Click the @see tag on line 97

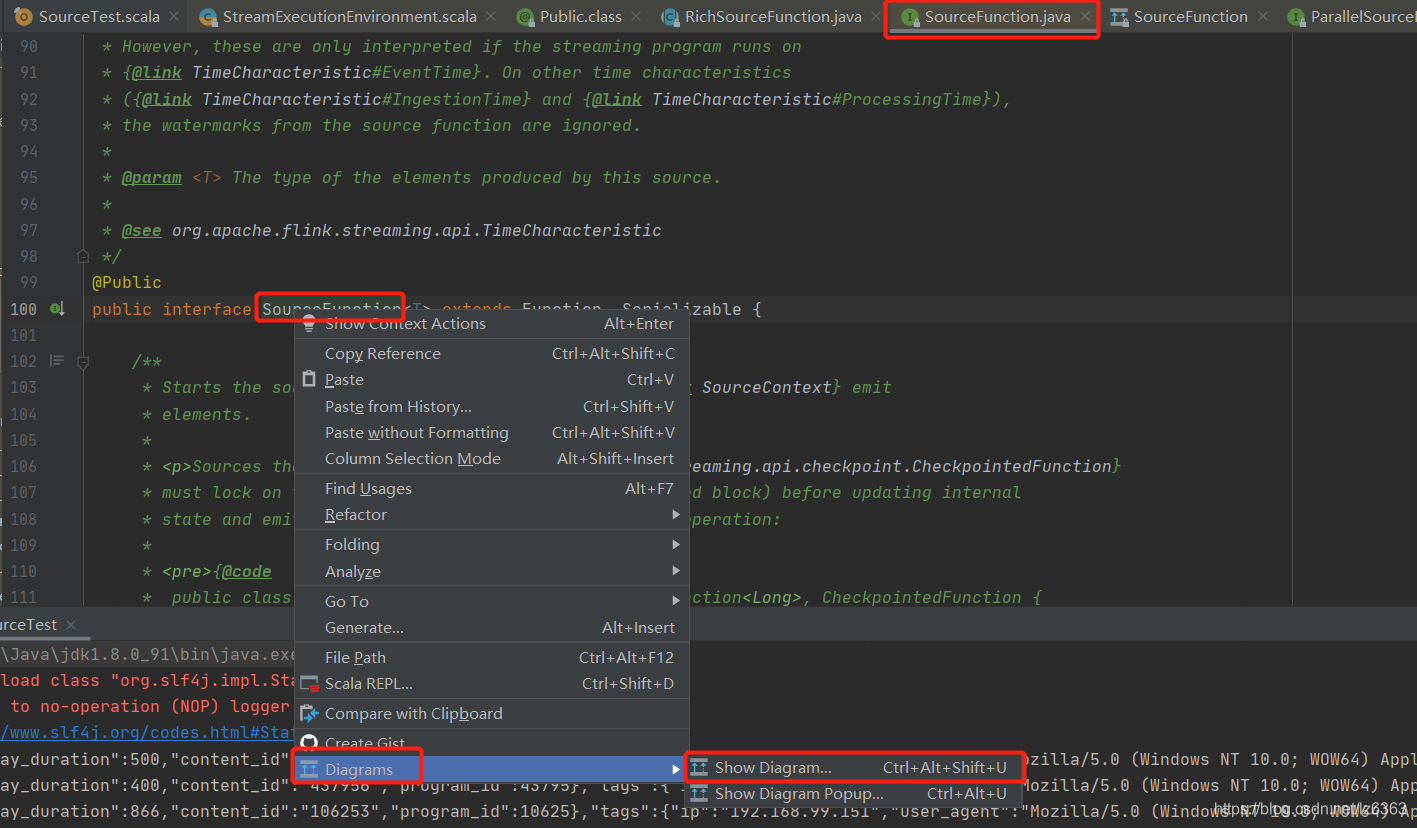141,230
